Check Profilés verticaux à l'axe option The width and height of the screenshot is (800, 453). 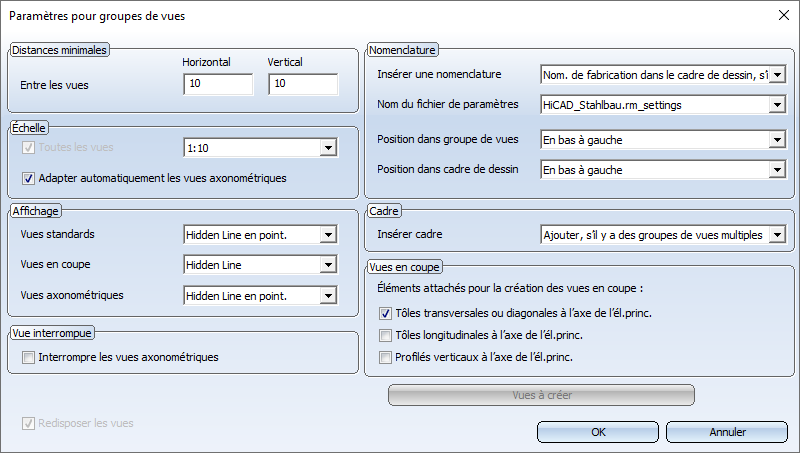click(385, 358)
